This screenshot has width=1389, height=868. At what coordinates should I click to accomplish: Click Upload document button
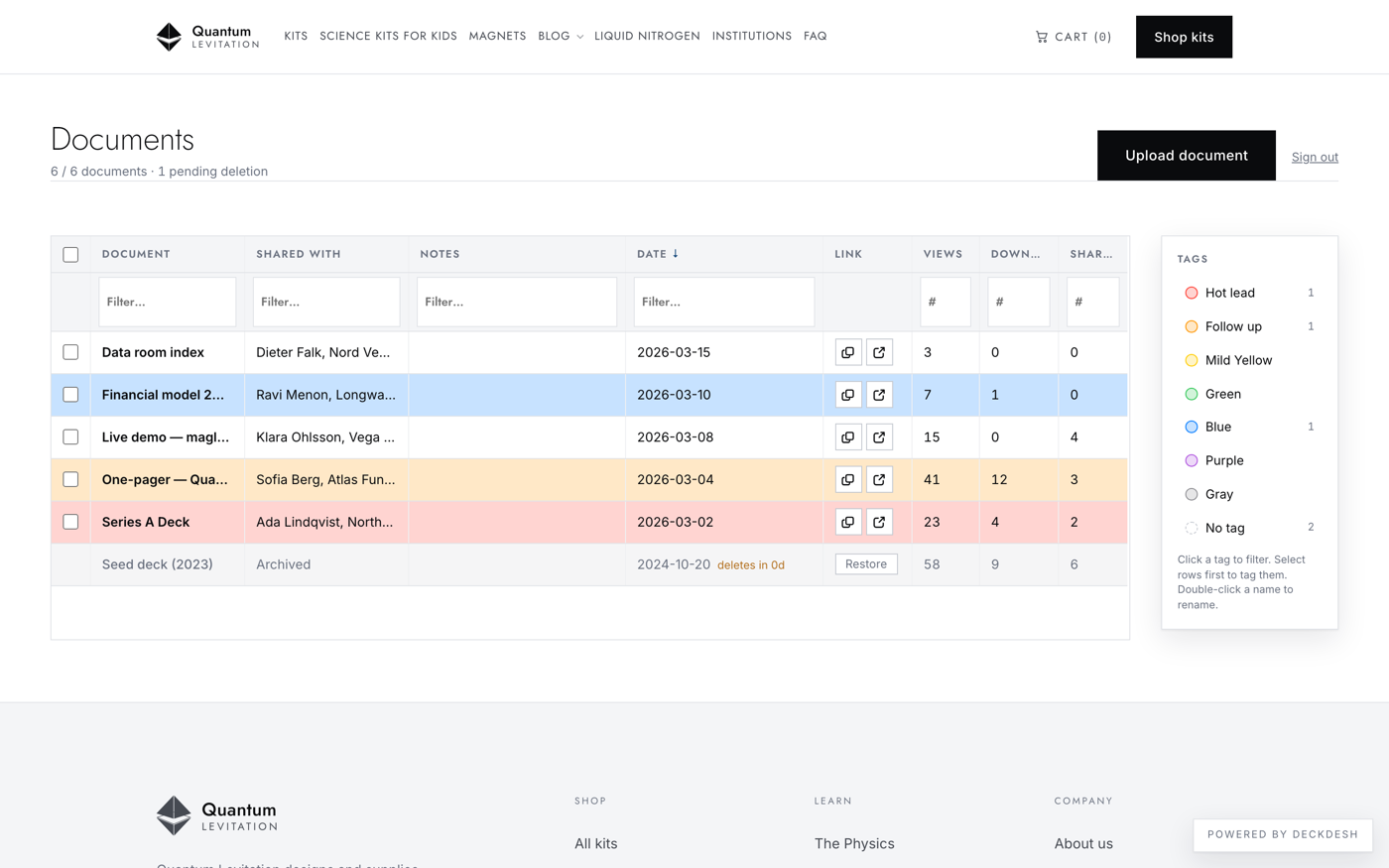click(x=1186, y=156)
